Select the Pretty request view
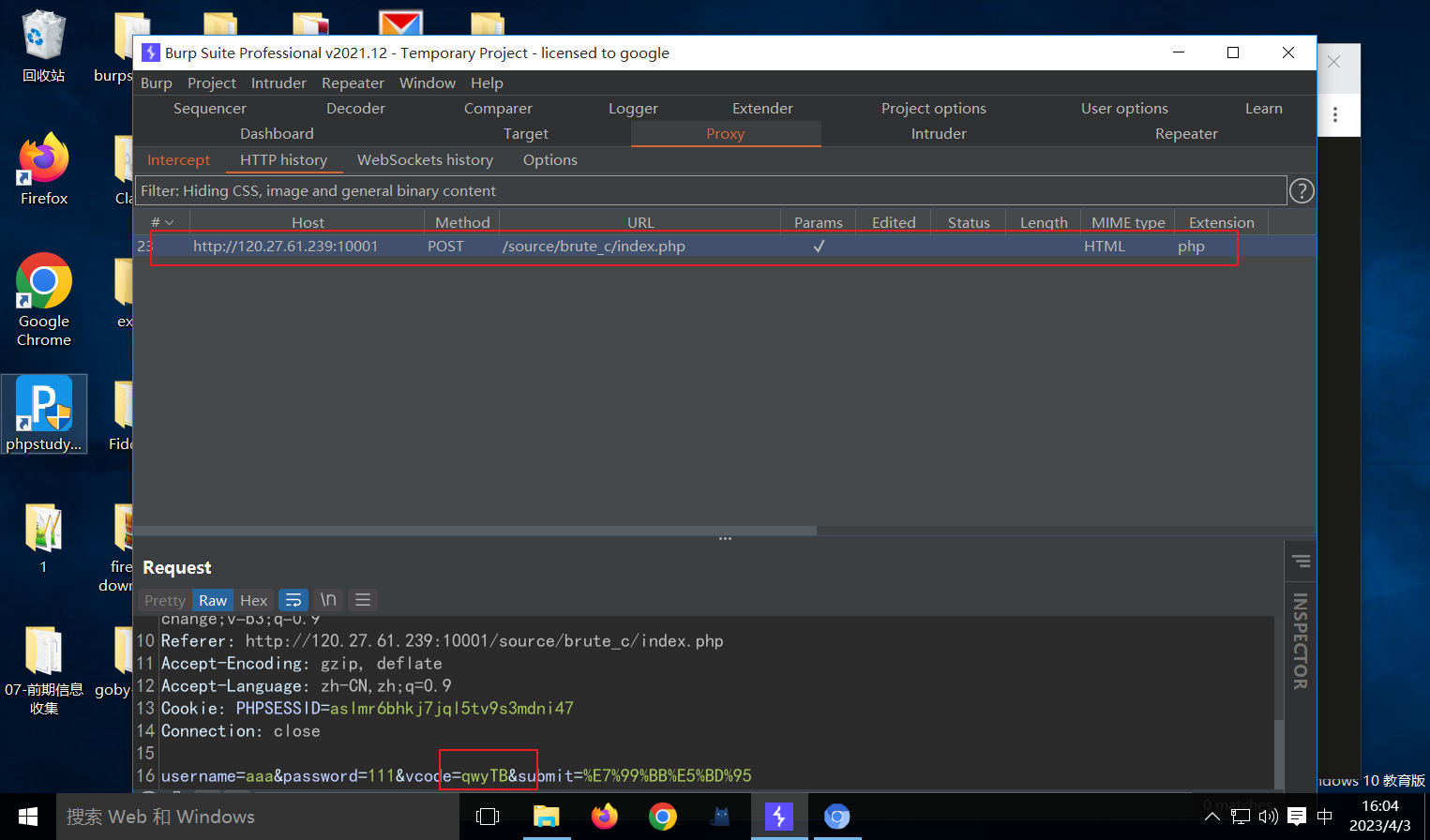This screenshot has width=1430, height=840. [165, 600]
